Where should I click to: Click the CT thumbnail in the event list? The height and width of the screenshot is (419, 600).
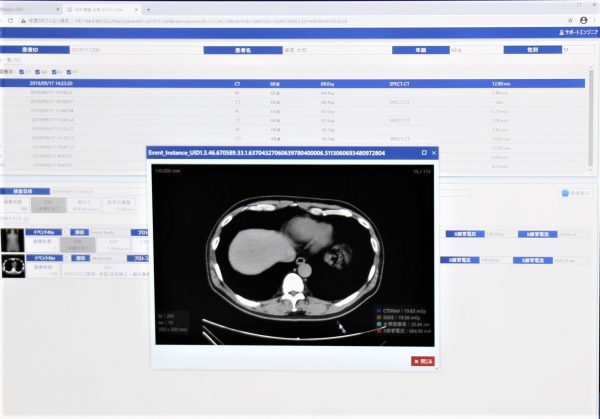tap(15, 267)
